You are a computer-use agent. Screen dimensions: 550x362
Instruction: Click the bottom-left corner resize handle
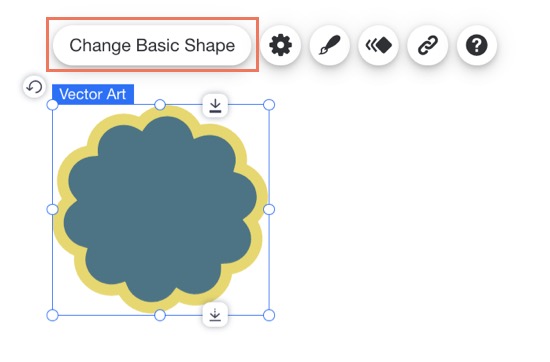click(53, 315)
